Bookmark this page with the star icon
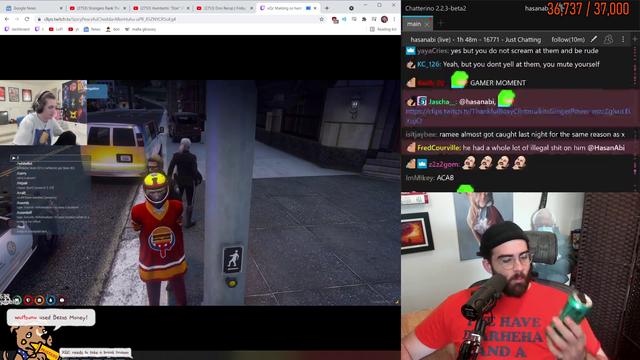The height and width of the screenshot is (360, 640). coord(322,19)
